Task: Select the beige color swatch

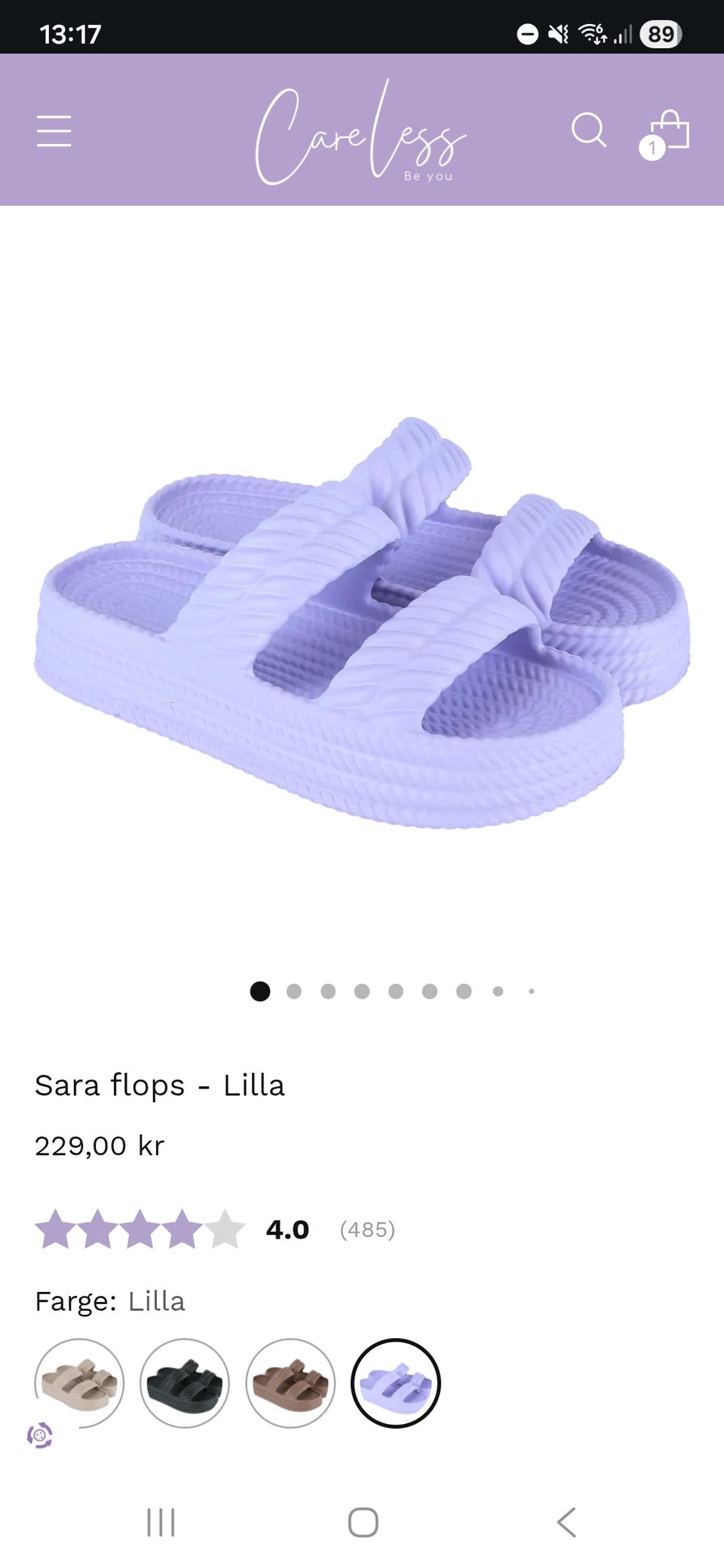Action: (x=79, y=1383)
